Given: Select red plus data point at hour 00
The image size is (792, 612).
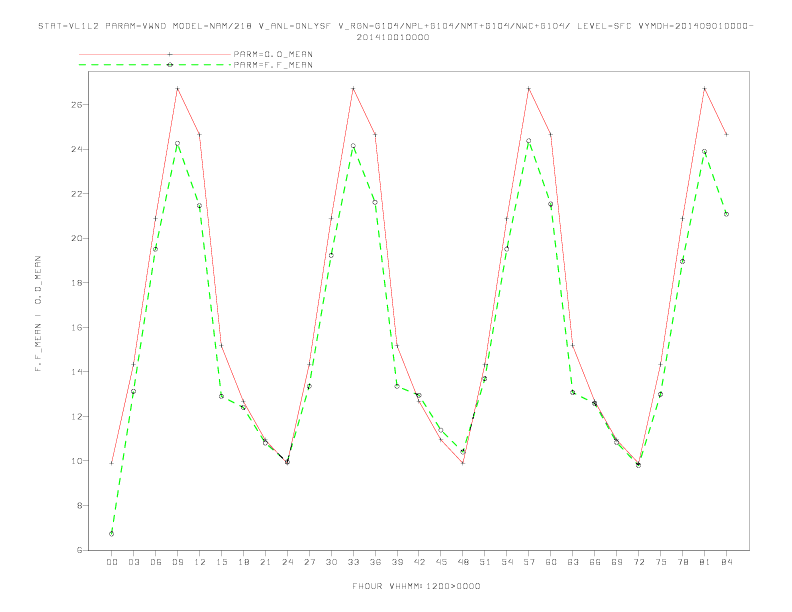Looking at the screenshot, I should [x=112, y=463].
